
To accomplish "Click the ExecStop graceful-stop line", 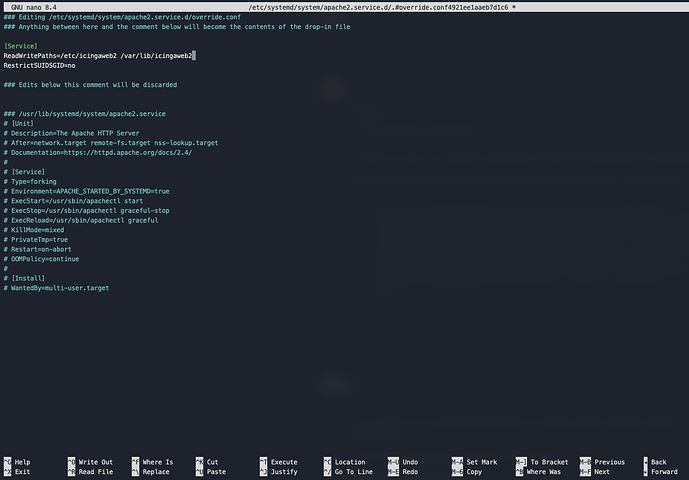I will point(87,210).
